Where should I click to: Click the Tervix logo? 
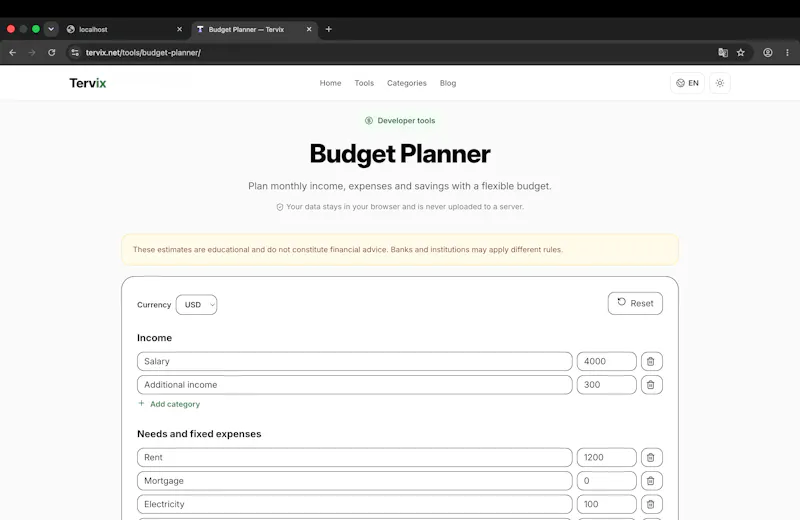click(x=88, y=83)
